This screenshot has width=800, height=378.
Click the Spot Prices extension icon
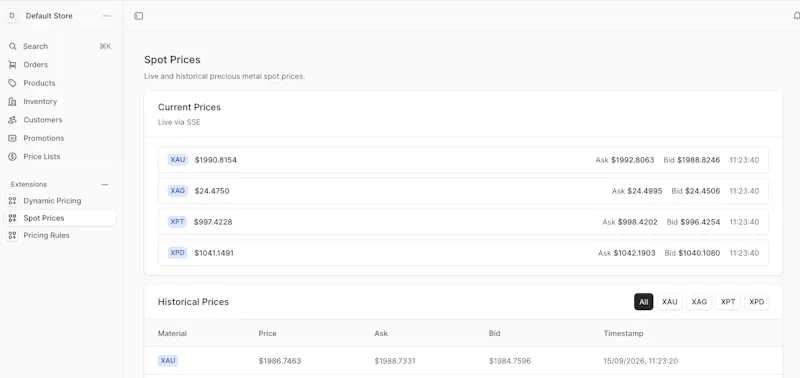(x=13, y=218)
